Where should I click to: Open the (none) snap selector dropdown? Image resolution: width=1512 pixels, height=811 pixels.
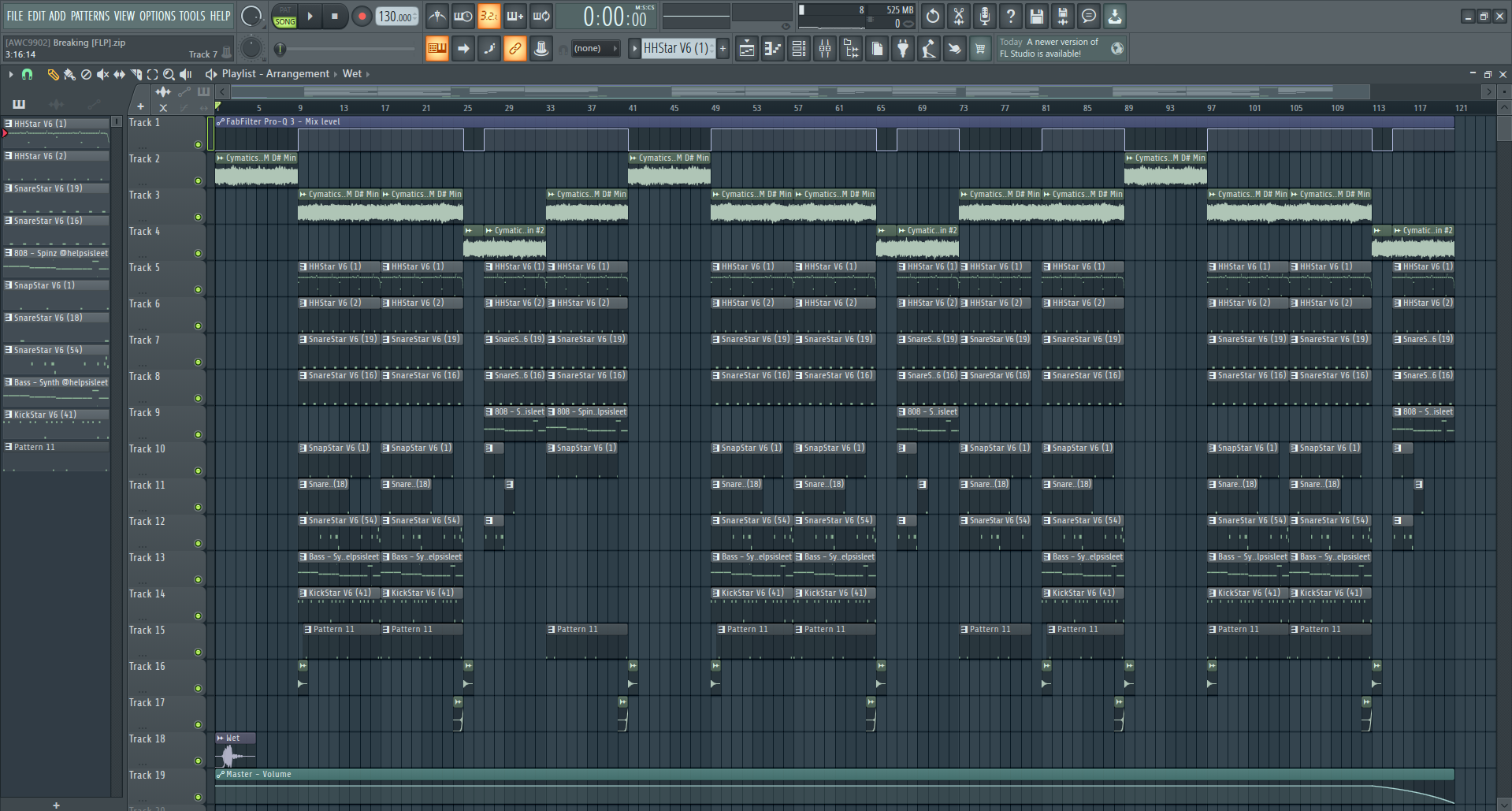pos(596,49)
